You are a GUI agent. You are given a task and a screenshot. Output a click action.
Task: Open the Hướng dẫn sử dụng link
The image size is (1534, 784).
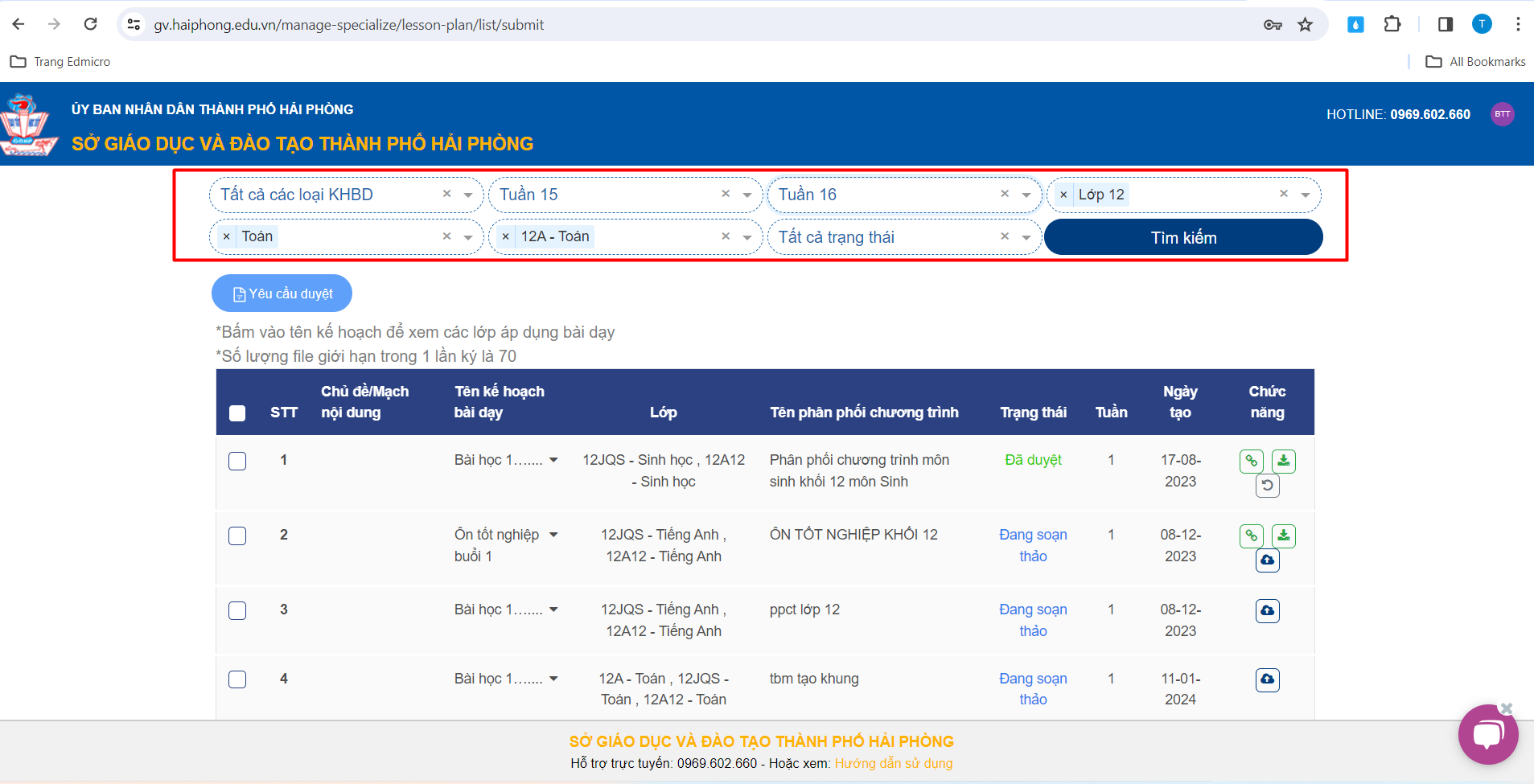[x=893, y=763]
